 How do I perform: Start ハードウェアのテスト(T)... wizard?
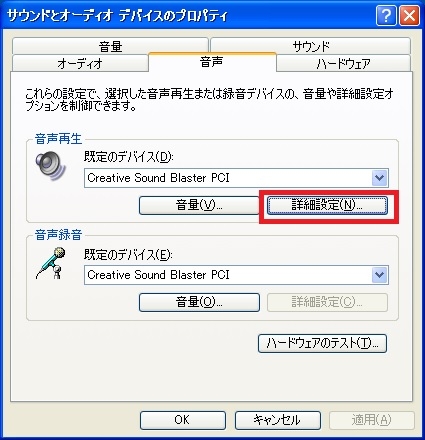click(322, 343)
